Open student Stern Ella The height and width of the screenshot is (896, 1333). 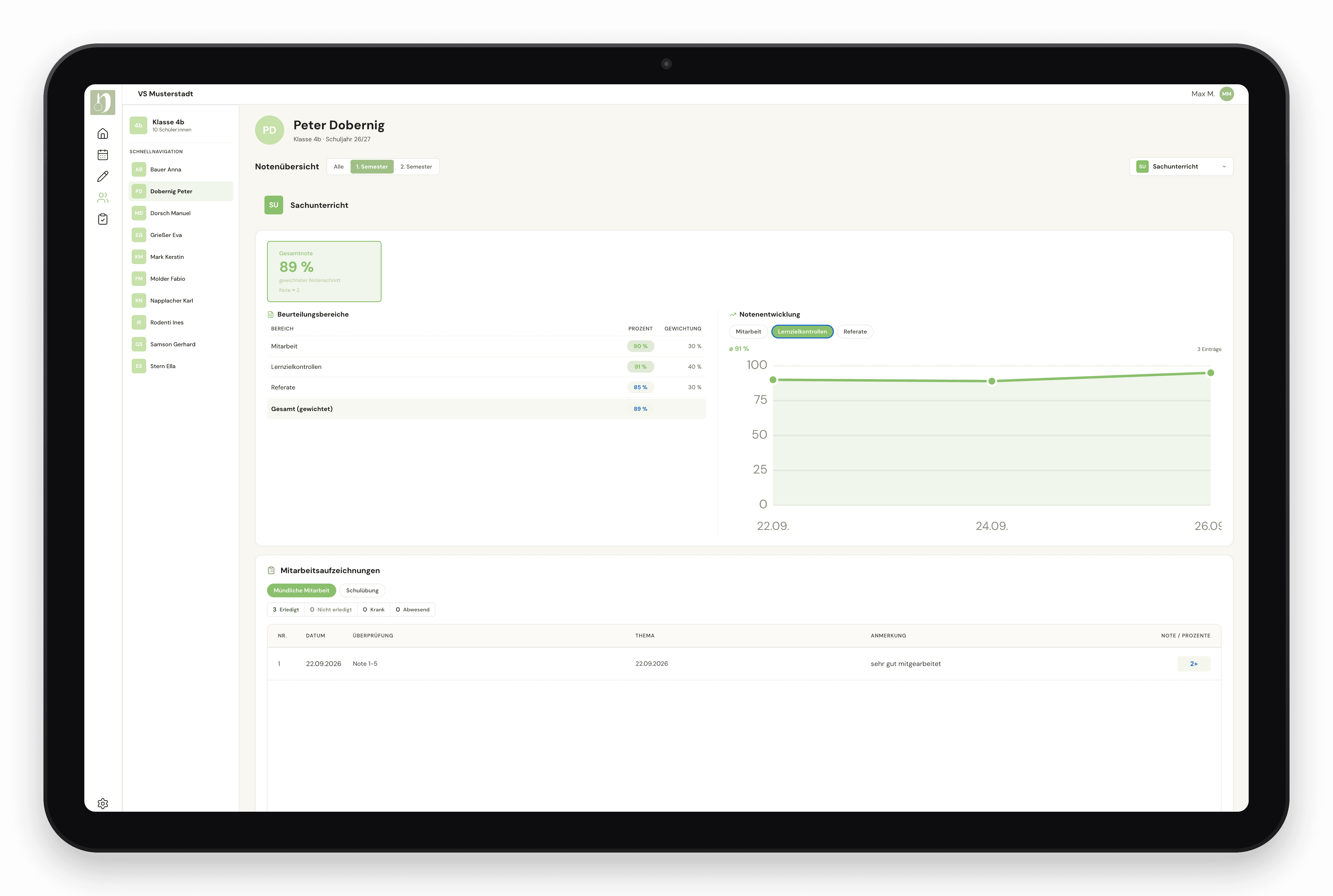point(181,366)
